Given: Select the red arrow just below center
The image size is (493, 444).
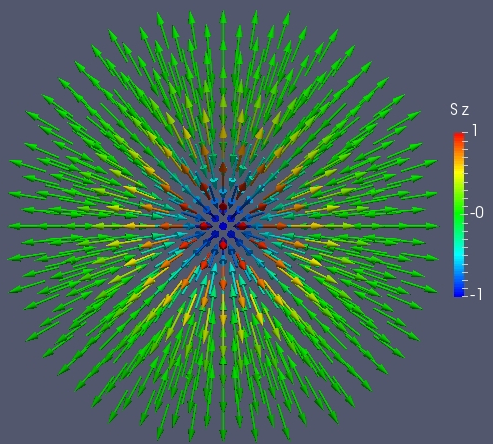Looking at the screenshot, I should [x=223, y=246].
